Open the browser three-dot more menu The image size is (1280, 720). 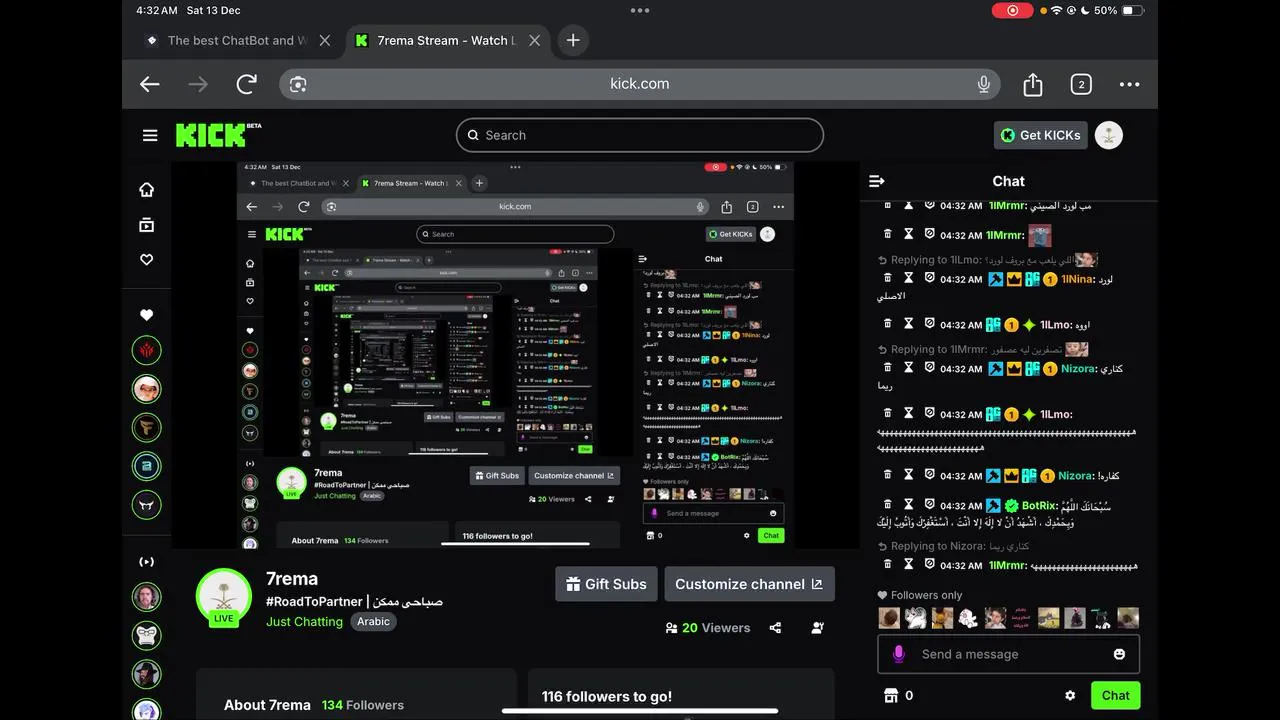(1129, 84)
